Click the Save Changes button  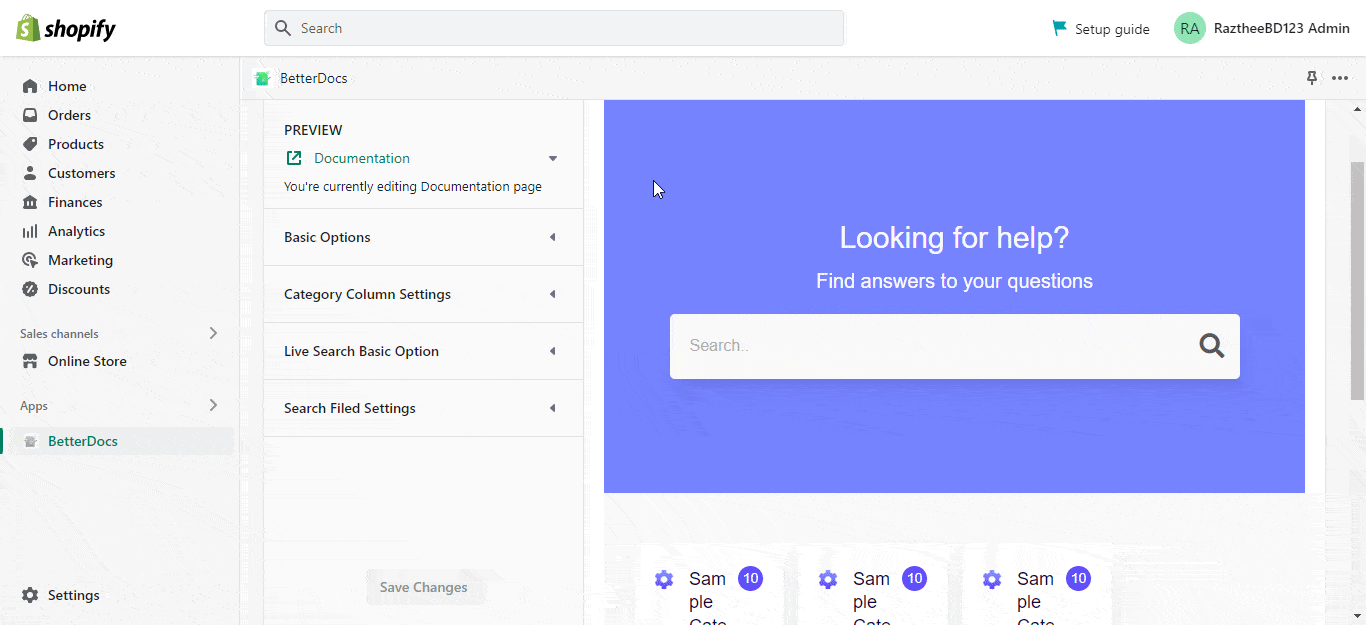pyautogui.click(x=424, y=587)
